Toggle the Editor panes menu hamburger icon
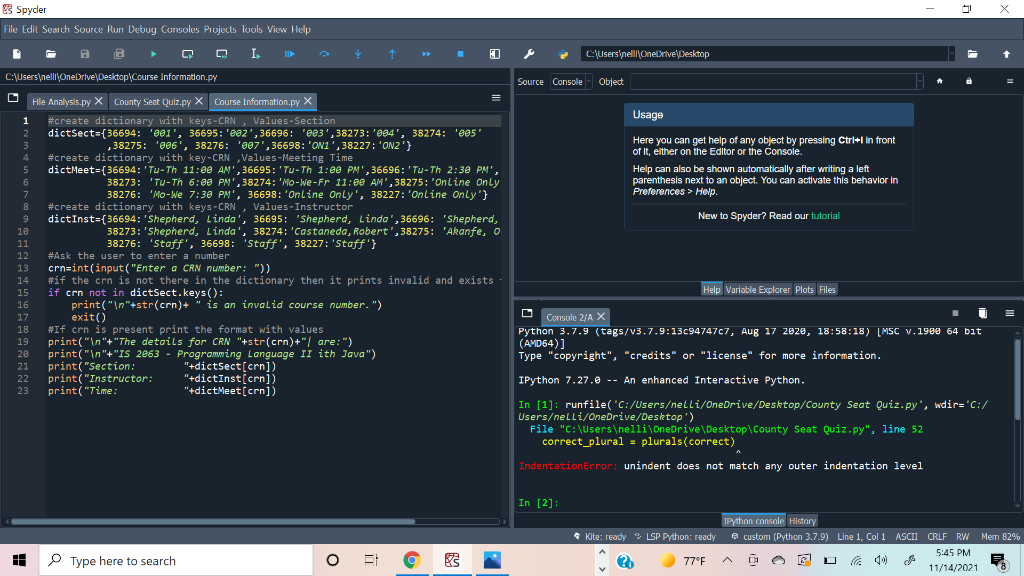 pos(496,98)
